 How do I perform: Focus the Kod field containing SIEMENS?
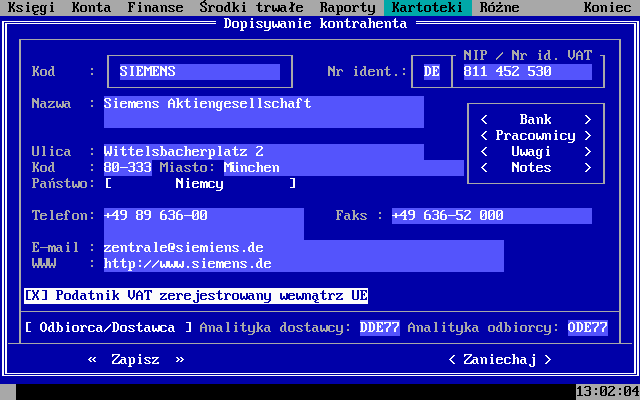pyautogui.click(x=200, y=72)
